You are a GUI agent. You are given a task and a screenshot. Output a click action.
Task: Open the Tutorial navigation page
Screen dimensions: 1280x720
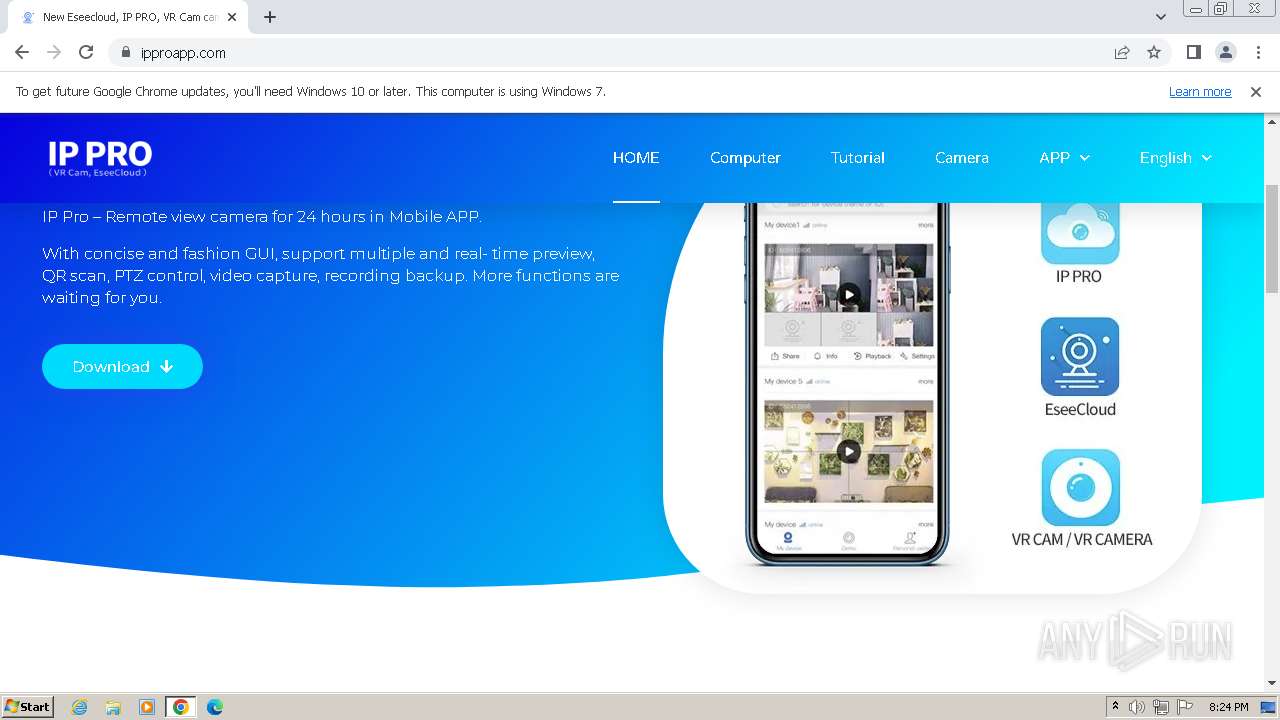(x=857, y=158)
